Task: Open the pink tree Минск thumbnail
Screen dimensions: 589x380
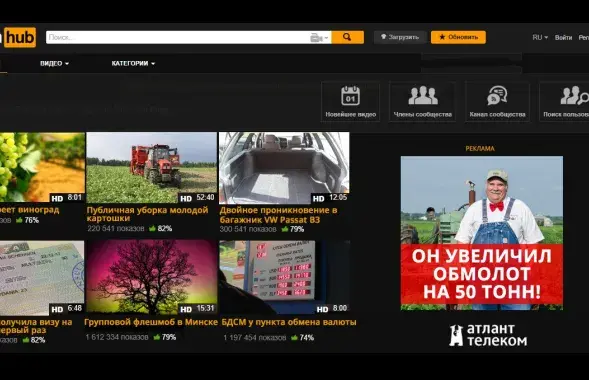Action: (152, 277)
